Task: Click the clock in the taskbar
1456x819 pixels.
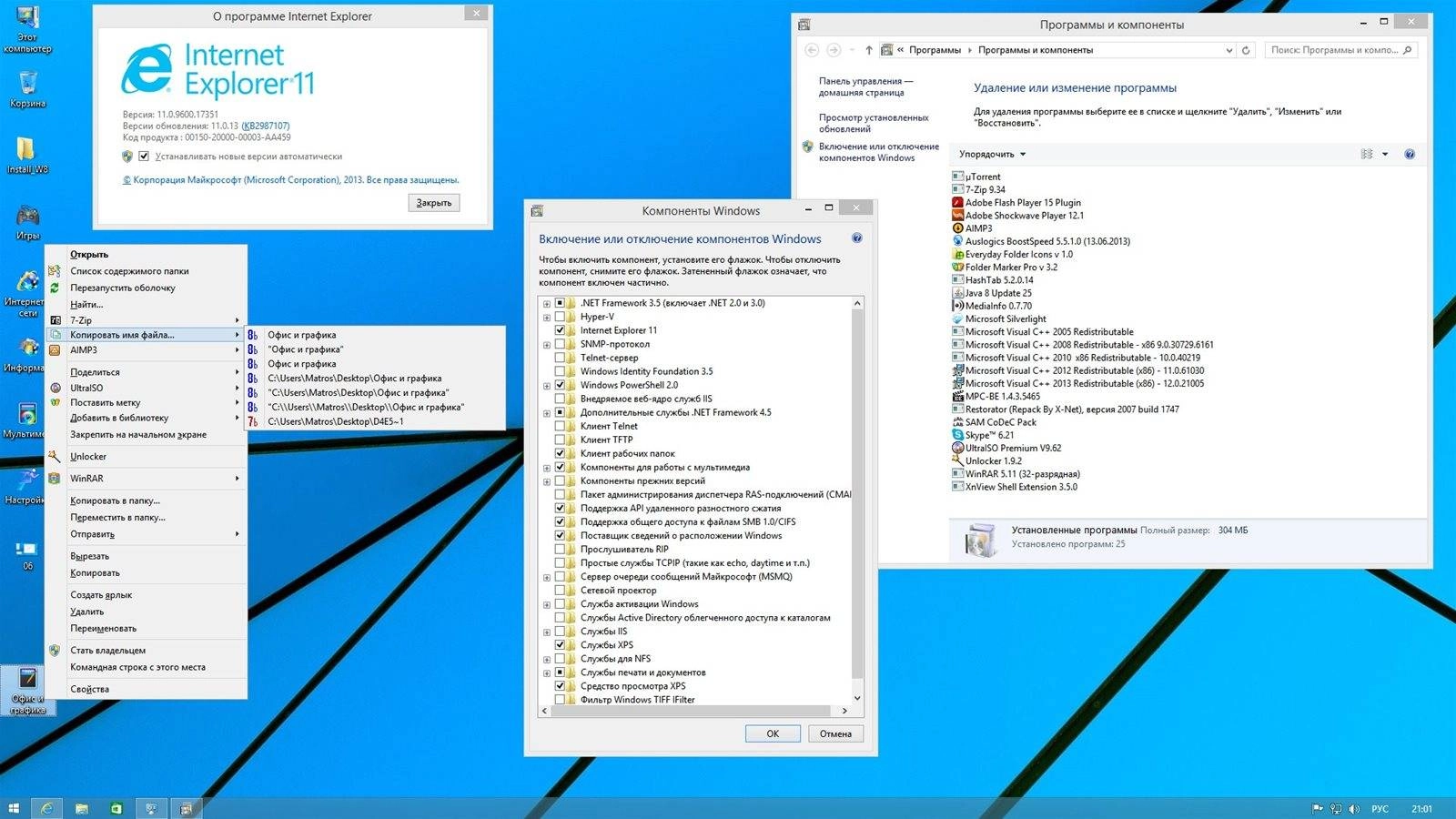Action: pos(1421,808)
